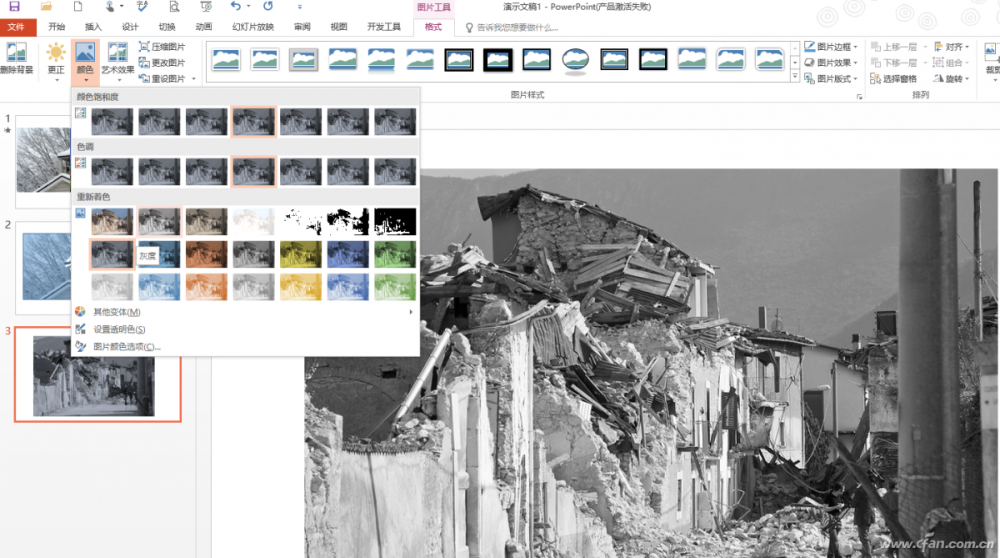Choose the solid black-and-white recolor swatch
Viewport: 1000px width, 558px height.
(394, 220)
